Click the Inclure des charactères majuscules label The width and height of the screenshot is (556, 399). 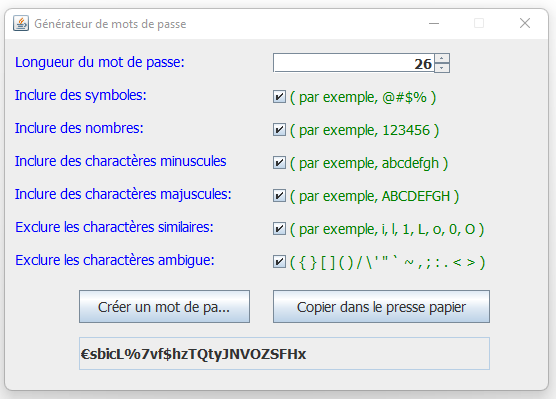click(x=123, y=194)
